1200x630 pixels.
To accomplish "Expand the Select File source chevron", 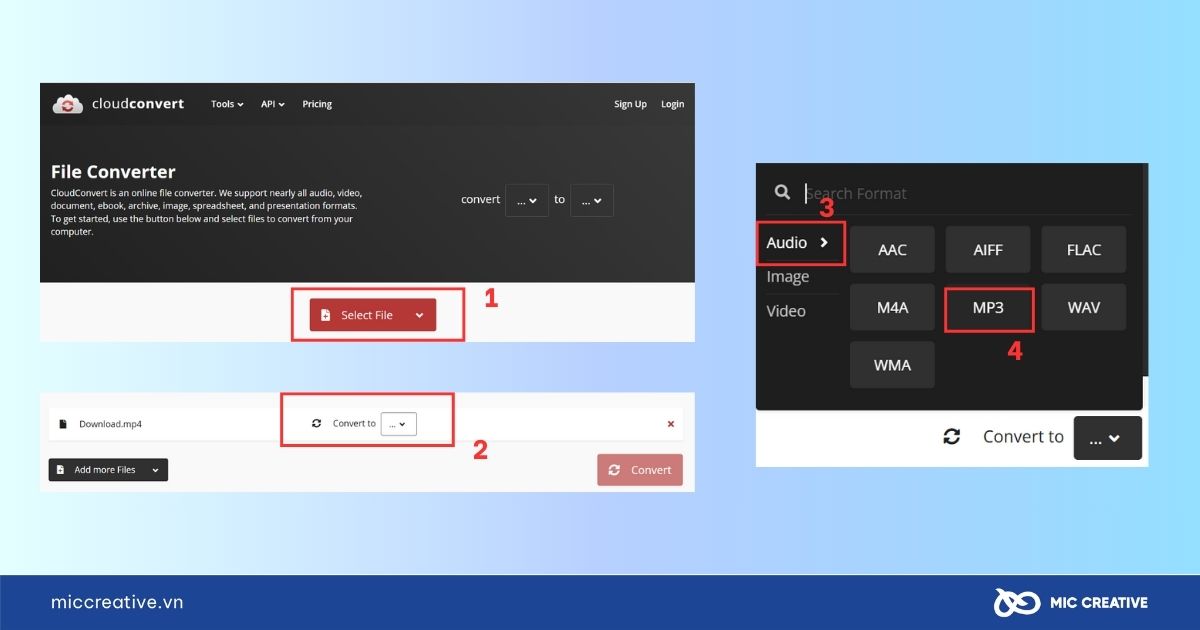I will point(419,315).
